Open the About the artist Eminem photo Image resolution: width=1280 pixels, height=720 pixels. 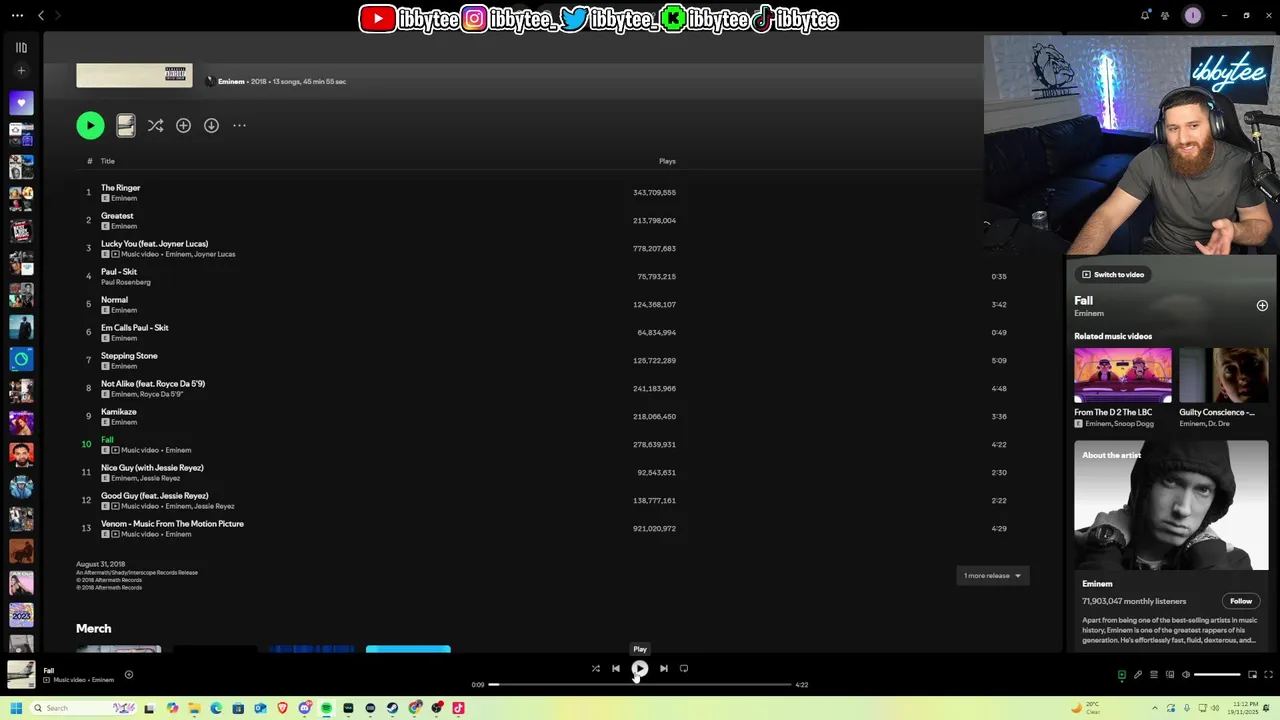1171,505
